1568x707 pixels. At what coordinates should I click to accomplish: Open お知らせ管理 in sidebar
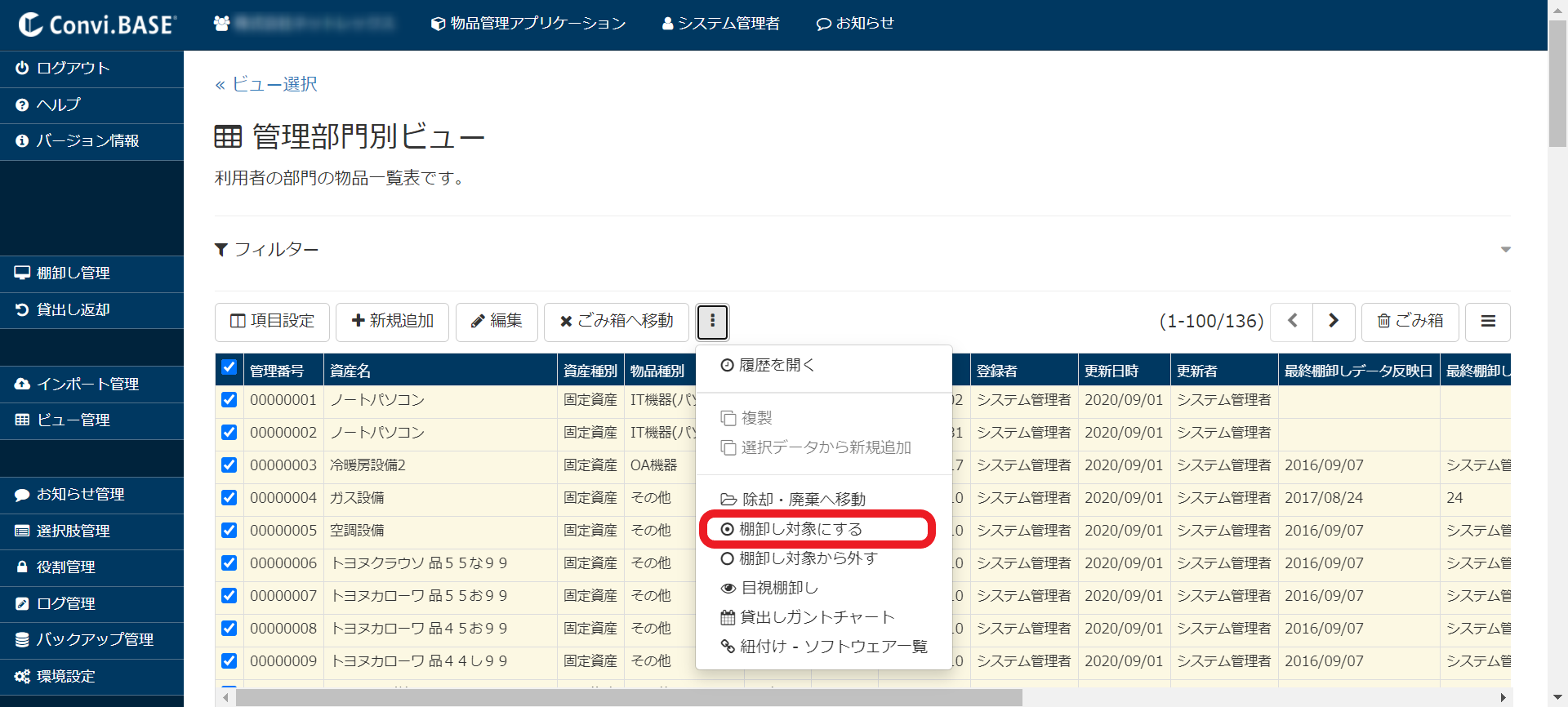click(x=91, y=495)
